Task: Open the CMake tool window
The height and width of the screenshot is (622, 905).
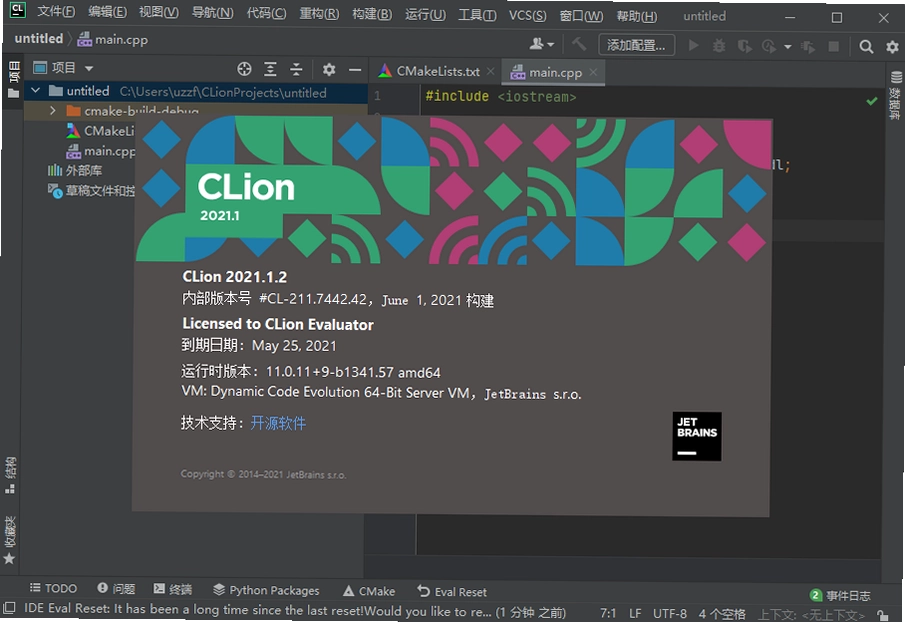Action: point(369,591)
